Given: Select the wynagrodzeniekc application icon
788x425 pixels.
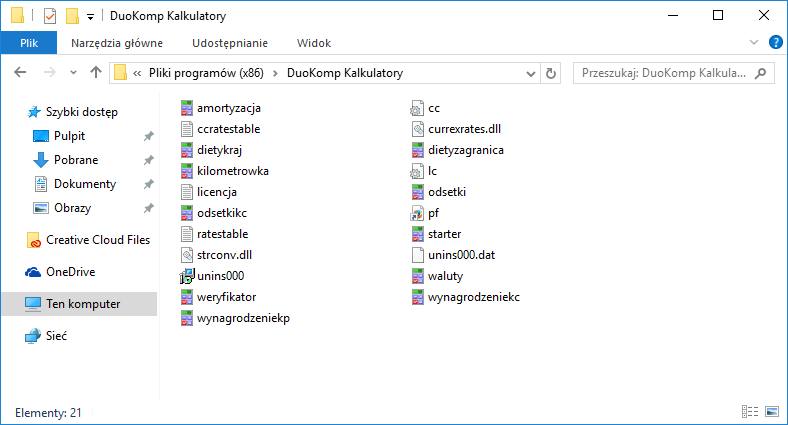Looking at the screenshot, I should [418, 297].
